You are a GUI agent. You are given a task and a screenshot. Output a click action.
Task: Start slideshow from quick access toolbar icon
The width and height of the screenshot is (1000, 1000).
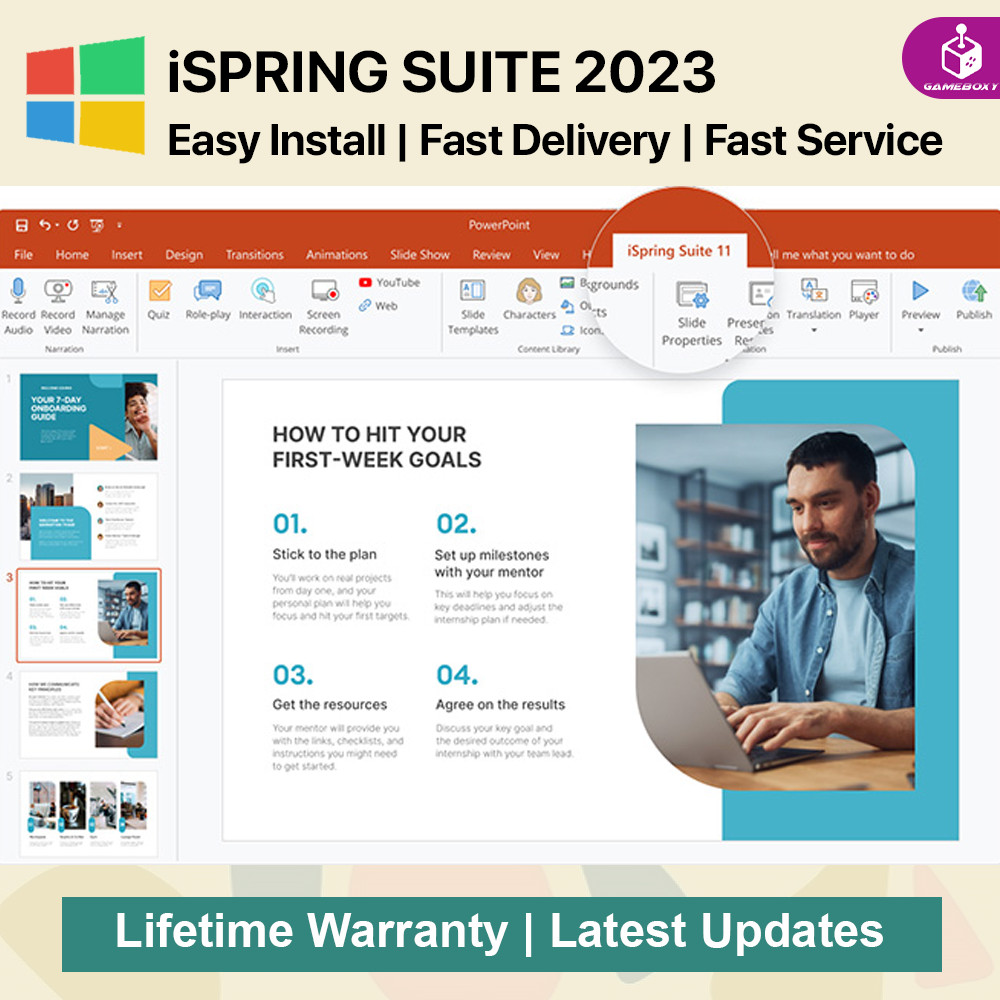(x=96, y=225)
